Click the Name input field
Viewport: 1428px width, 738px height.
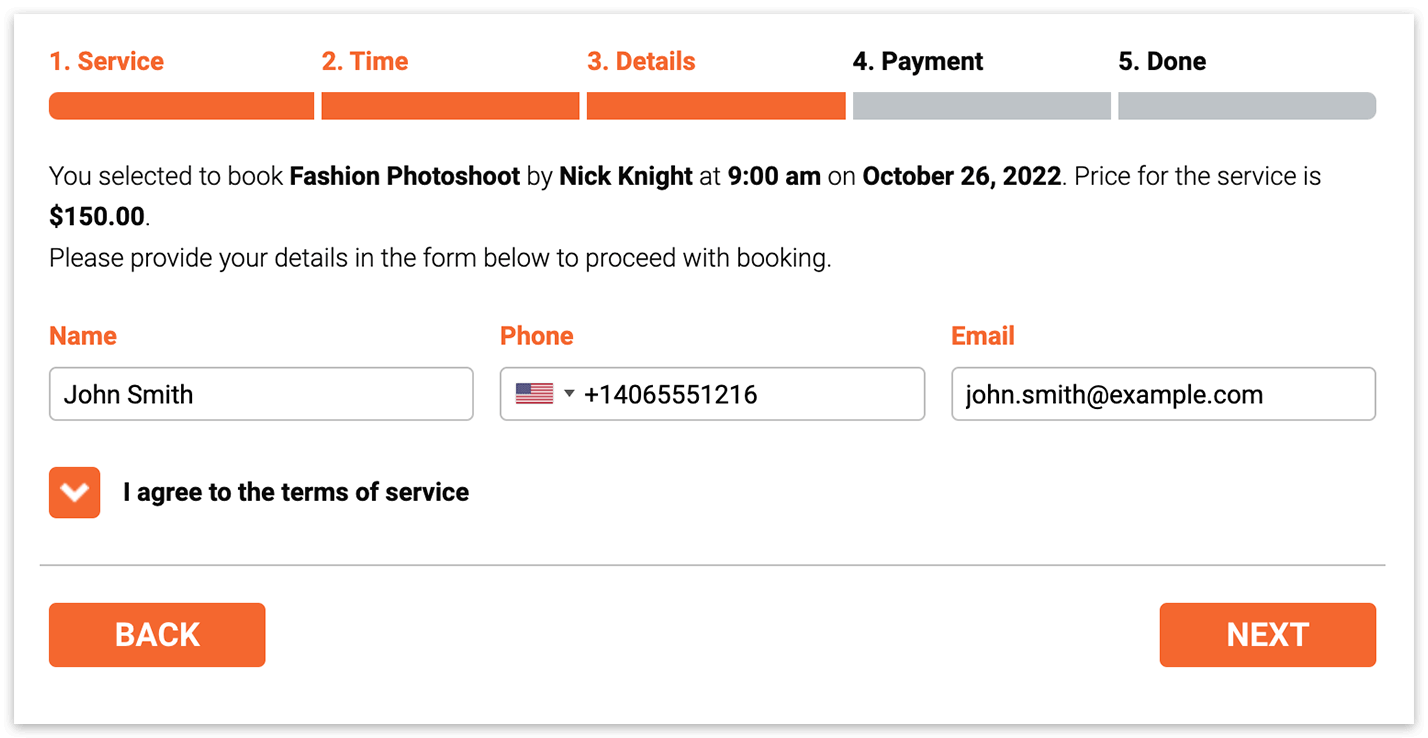pyautogui.click(x=261, y=394)
